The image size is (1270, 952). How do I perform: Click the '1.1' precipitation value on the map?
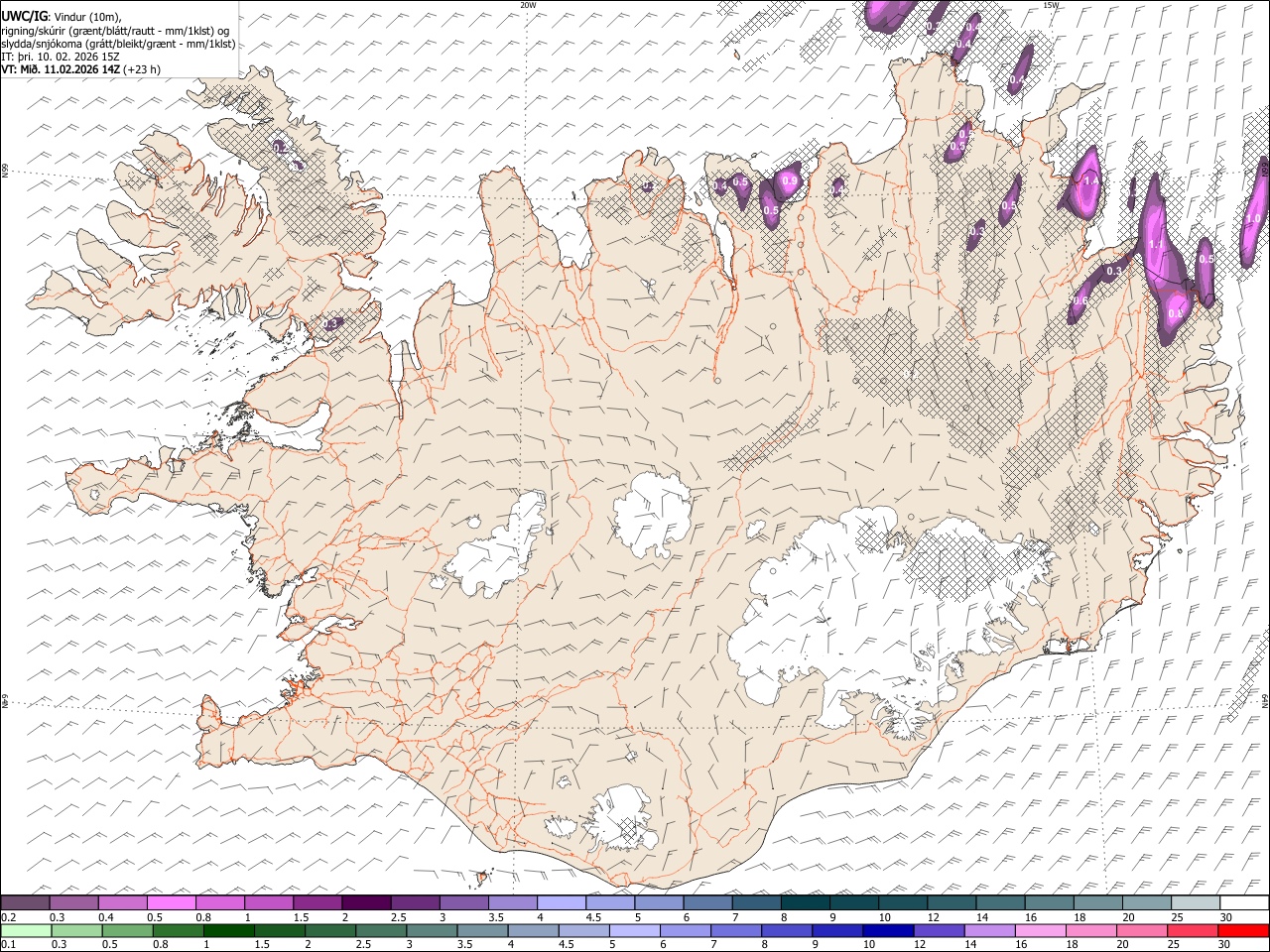[x=1155, y=244]
